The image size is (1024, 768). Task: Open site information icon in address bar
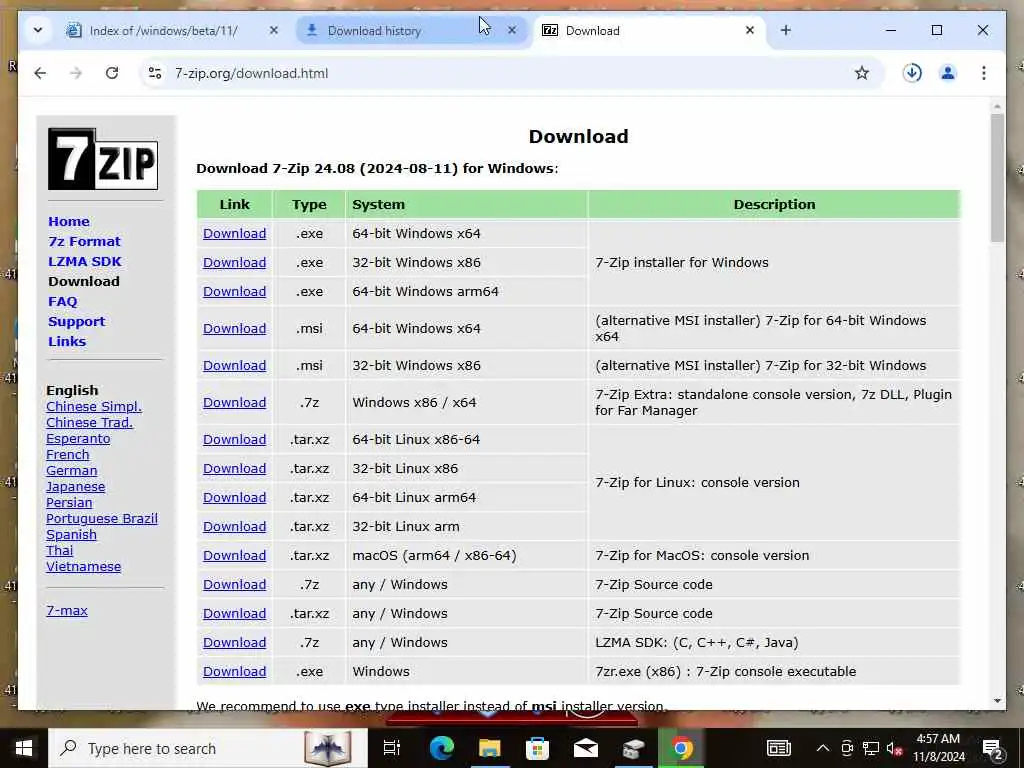[x=155, y=73]
